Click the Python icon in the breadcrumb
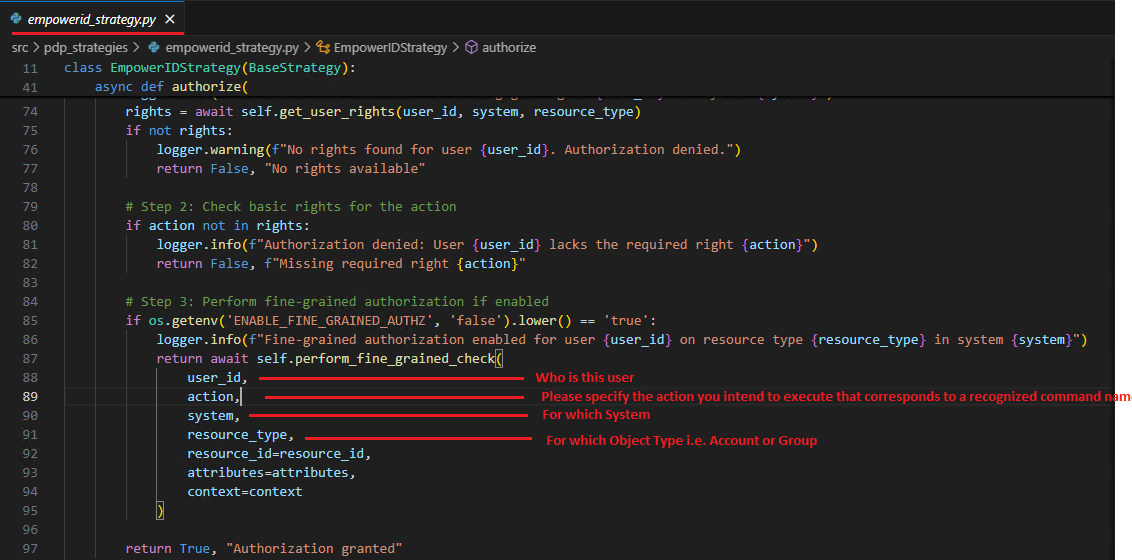The height and width of the screenshot is (560, 1132). click(x=153, y=48)
